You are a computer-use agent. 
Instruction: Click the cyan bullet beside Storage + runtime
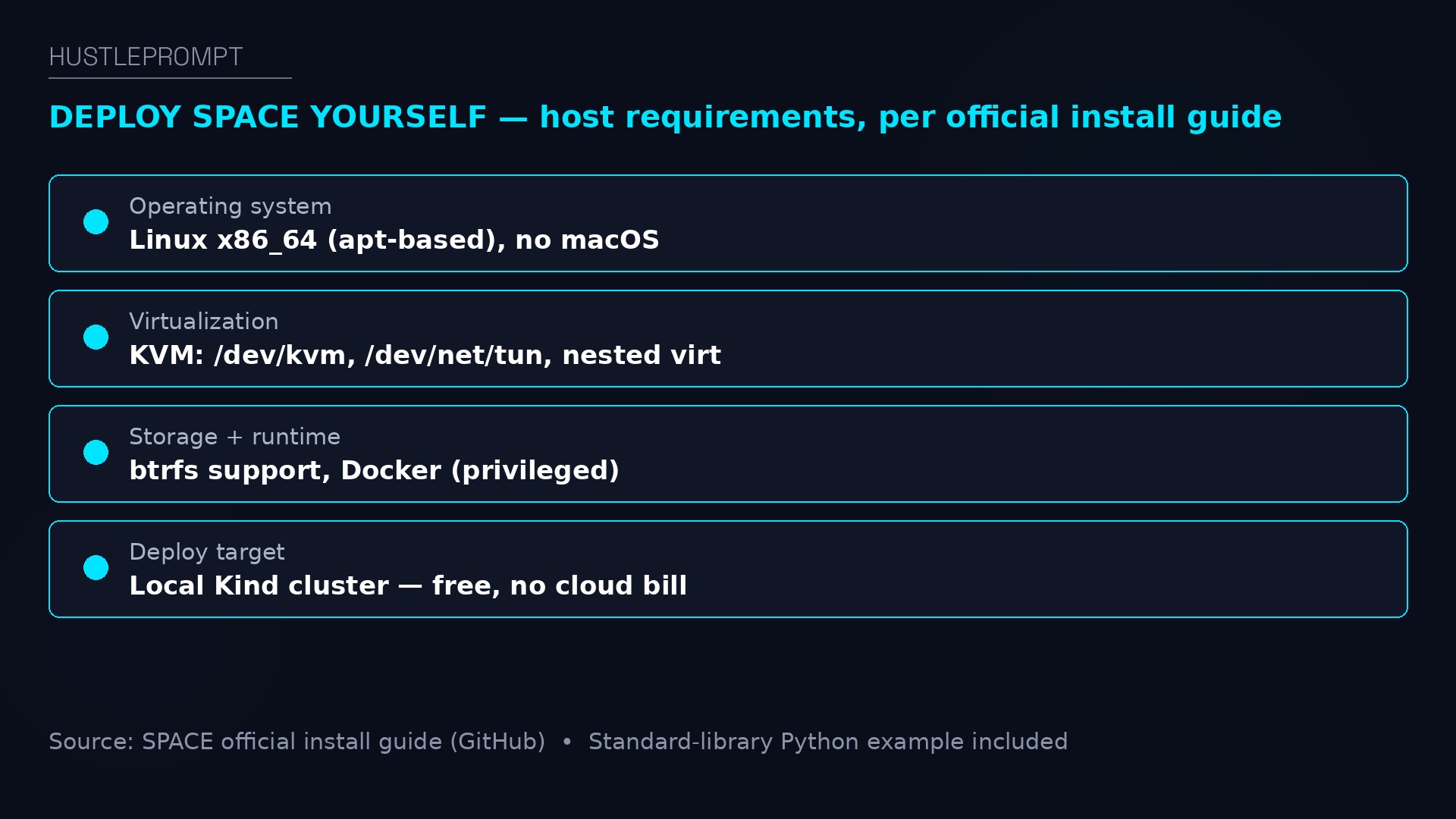(x=96, y=453)
